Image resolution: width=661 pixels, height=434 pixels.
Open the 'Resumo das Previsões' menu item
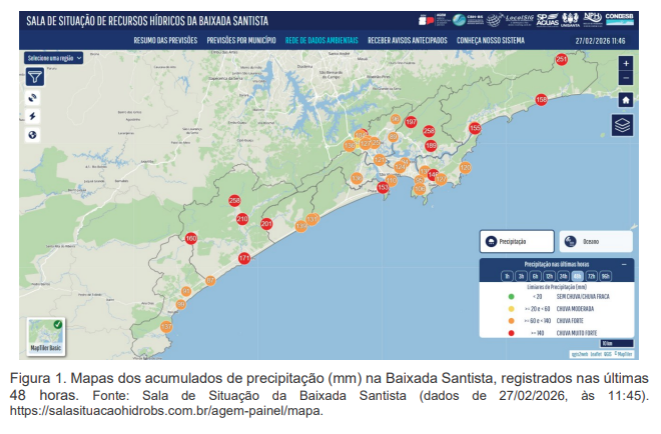[166, 41]
